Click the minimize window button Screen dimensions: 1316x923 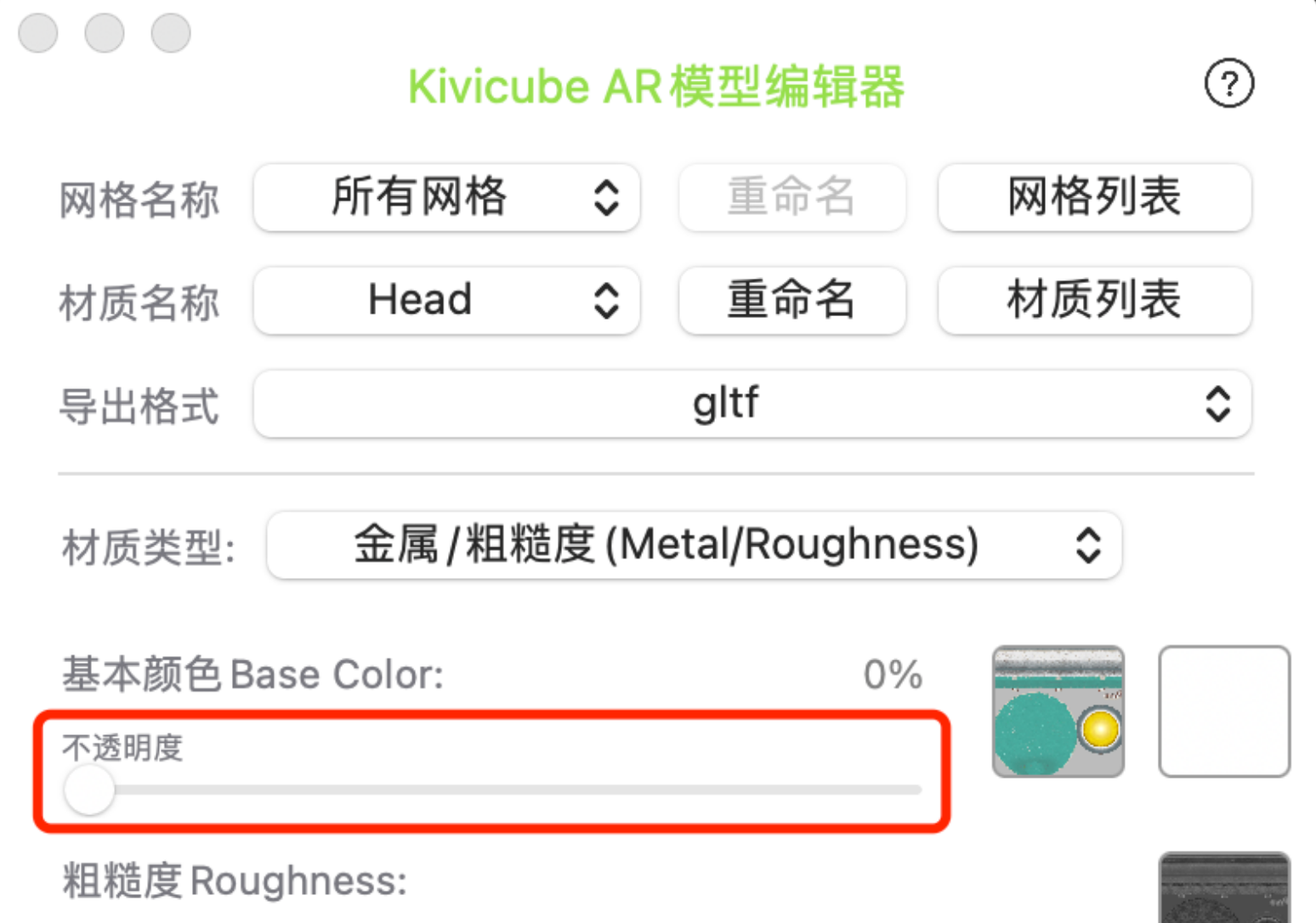tap(105, 33)
